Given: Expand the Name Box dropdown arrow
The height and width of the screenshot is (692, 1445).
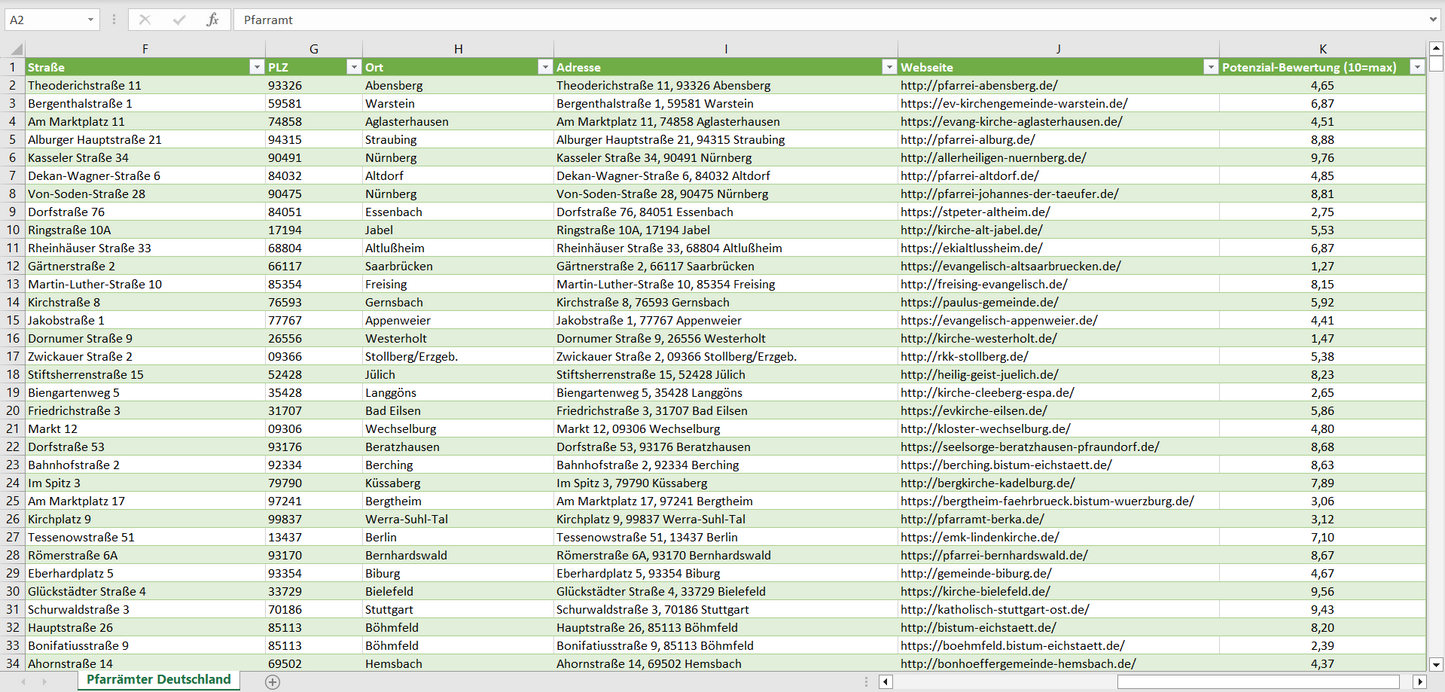Looking at the screenshot, I should (x=91, y=20).
